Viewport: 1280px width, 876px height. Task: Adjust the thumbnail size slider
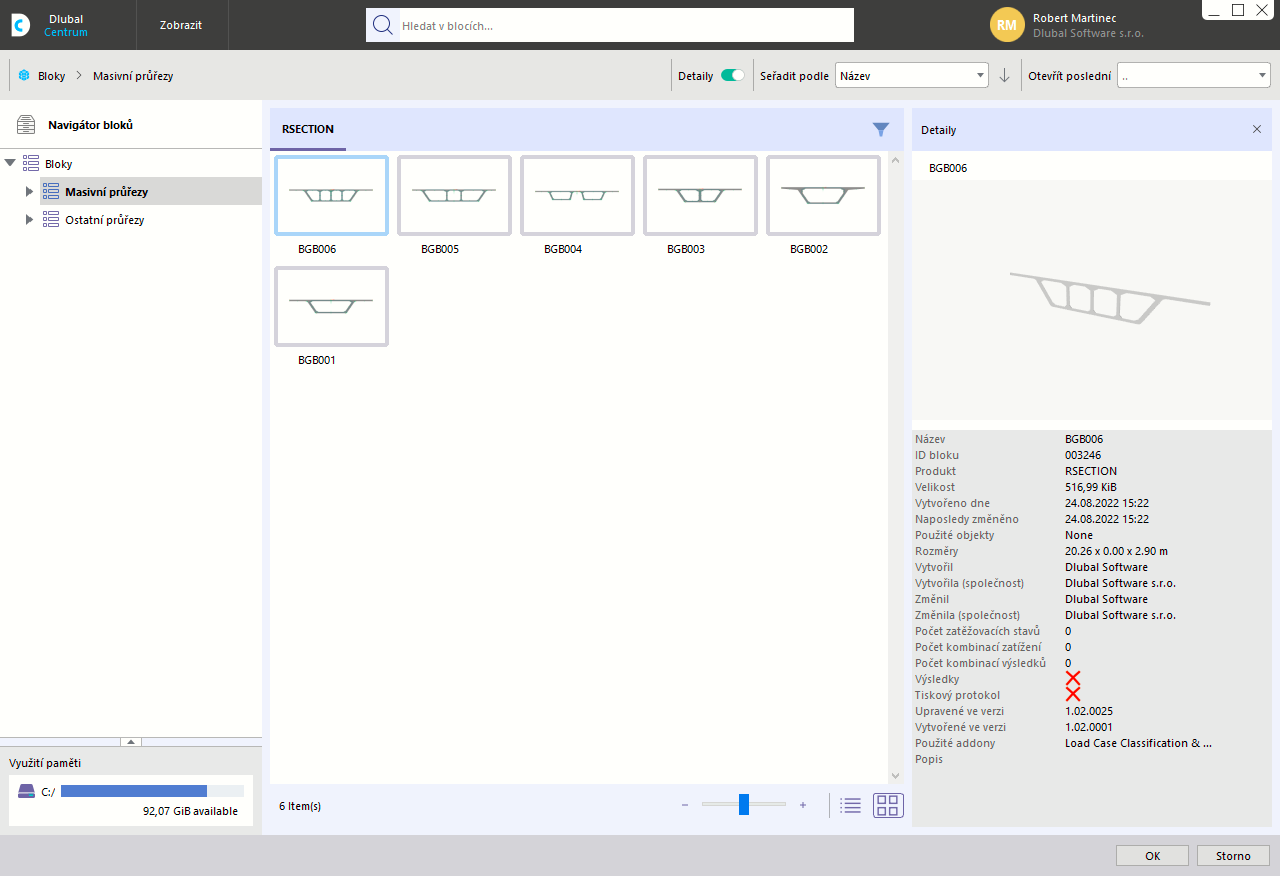744,805
